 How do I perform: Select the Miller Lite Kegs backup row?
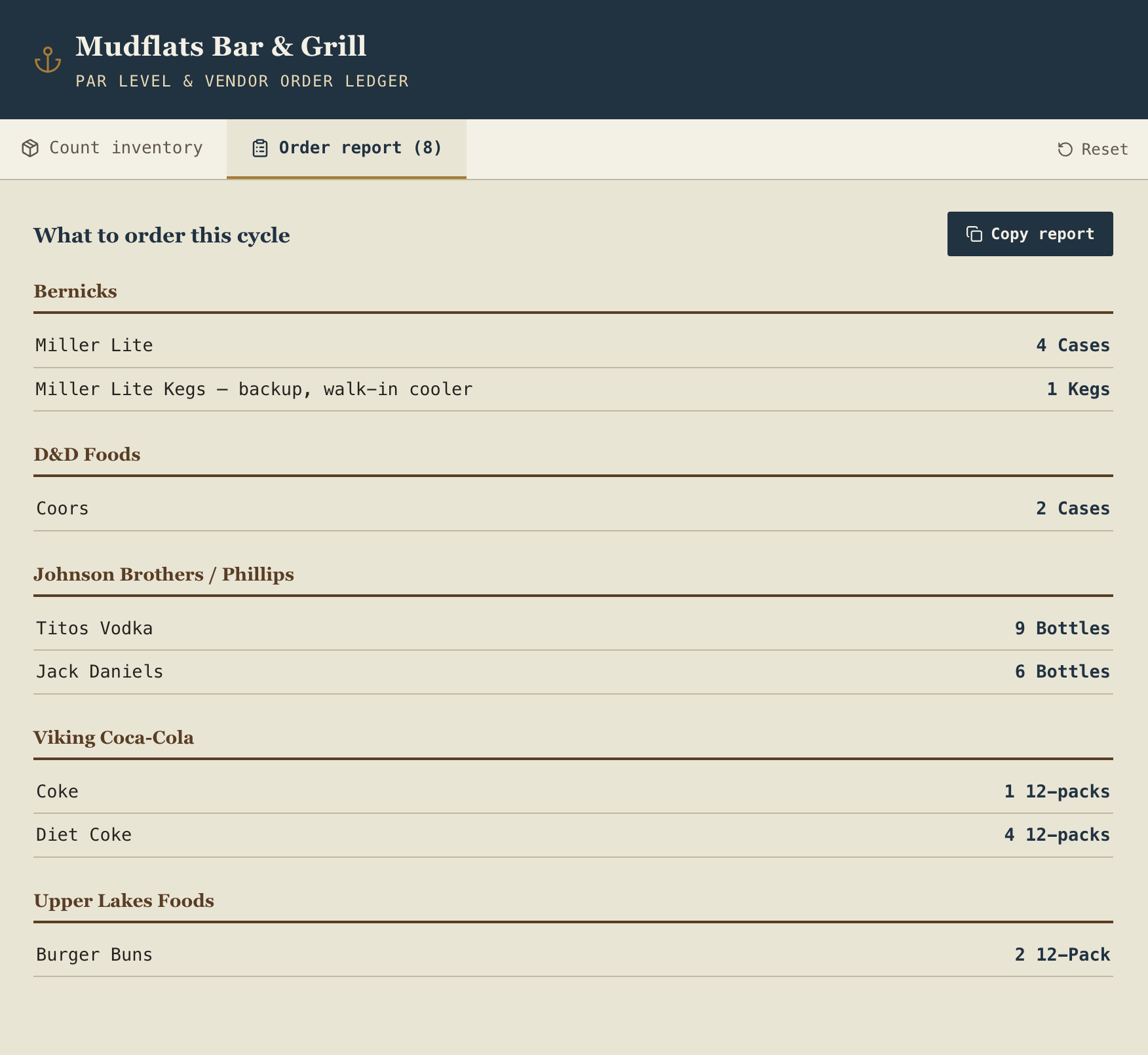point(573,389)
